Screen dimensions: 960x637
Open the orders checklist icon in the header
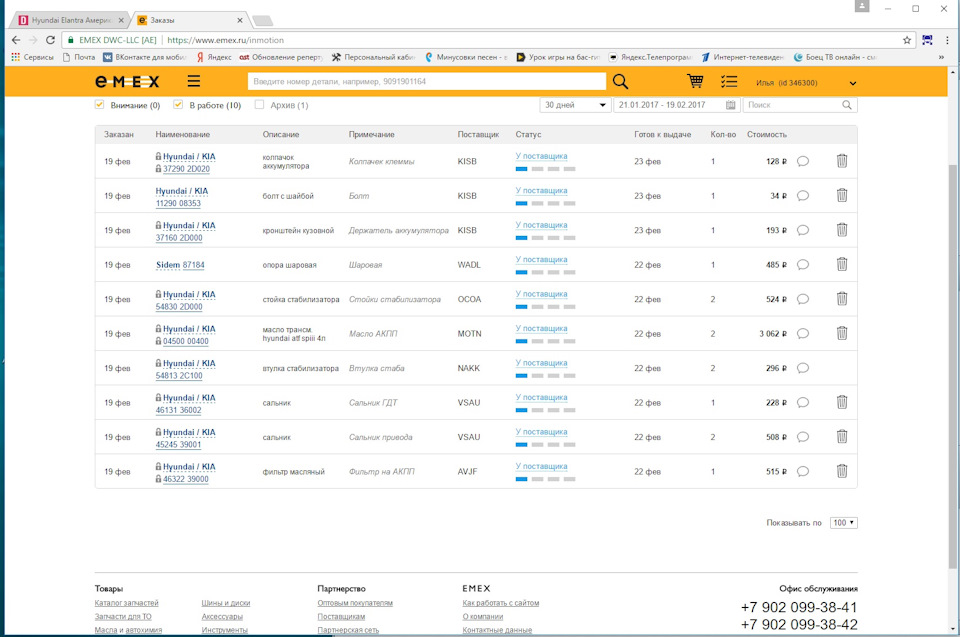pos(729,81)
